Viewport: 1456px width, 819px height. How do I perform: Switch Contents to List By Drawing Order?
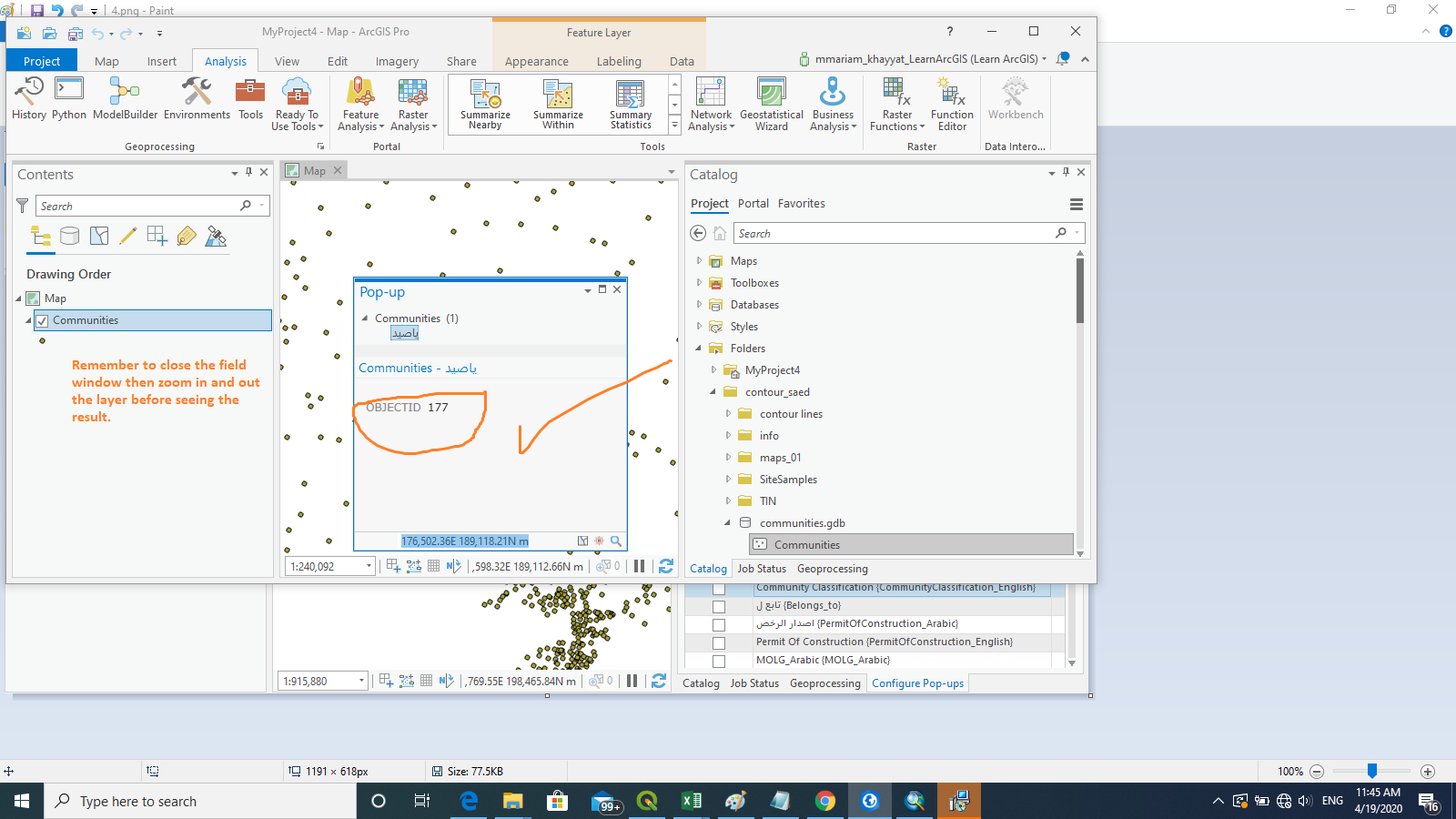(x=41, y=237)
